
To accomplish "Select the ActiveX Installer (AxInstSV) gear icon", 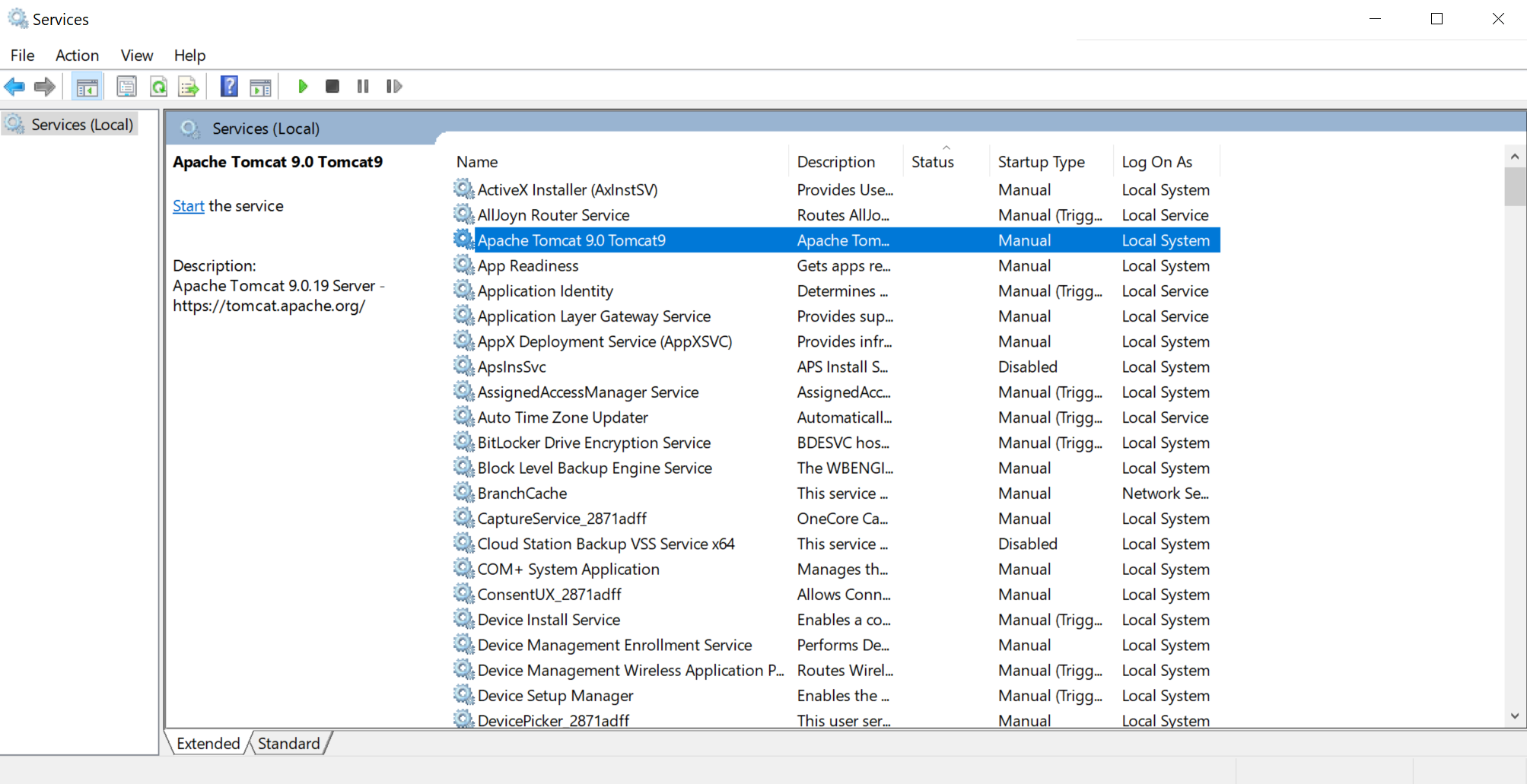I will point(463,189).
